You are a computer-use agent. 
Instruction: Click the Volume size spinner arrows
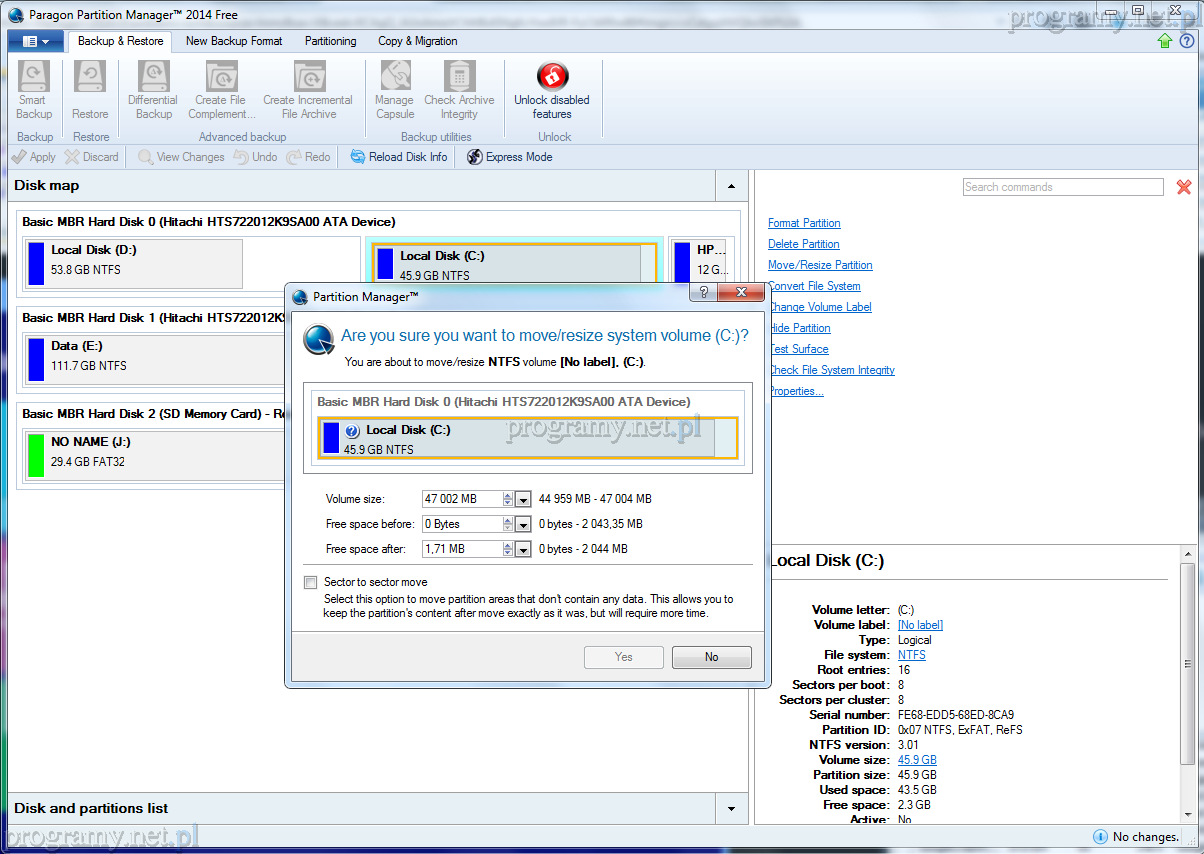[x=508, y=499]
